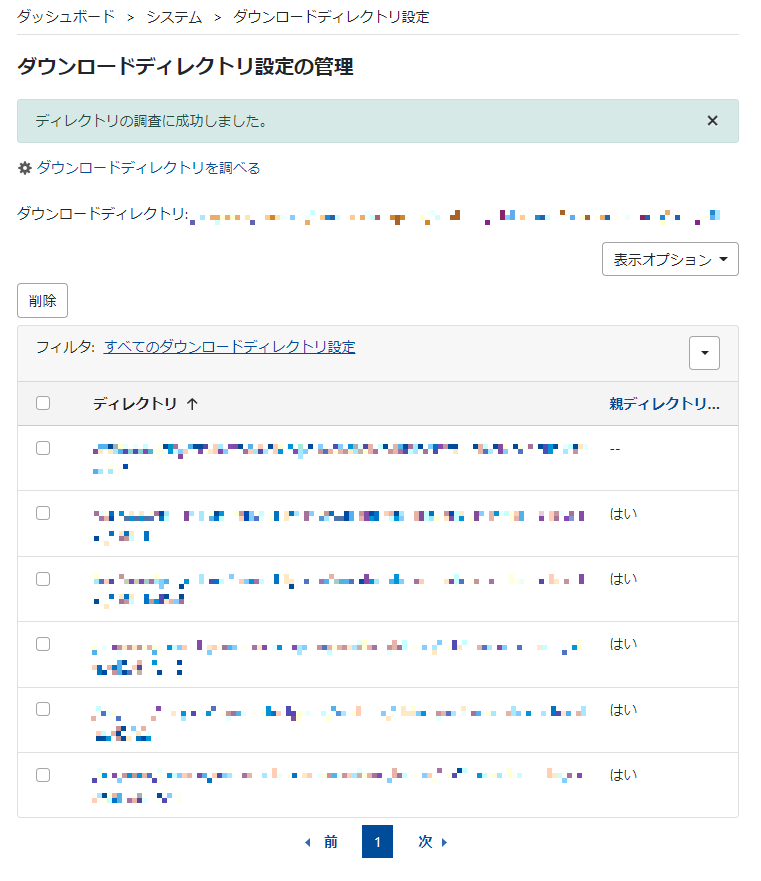Expand the filter dropdown arrow on filter bar
Image resolution: width=761 pixels, height=881 pixels.
tap(704, 353)
